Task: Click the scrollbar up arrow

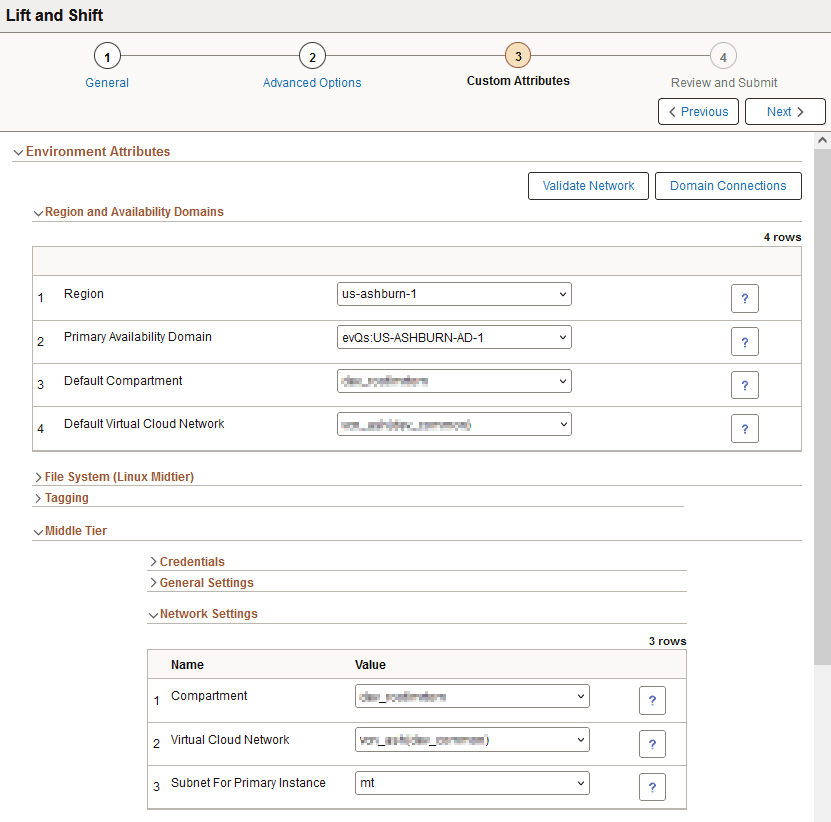Action: pos(822,140)
